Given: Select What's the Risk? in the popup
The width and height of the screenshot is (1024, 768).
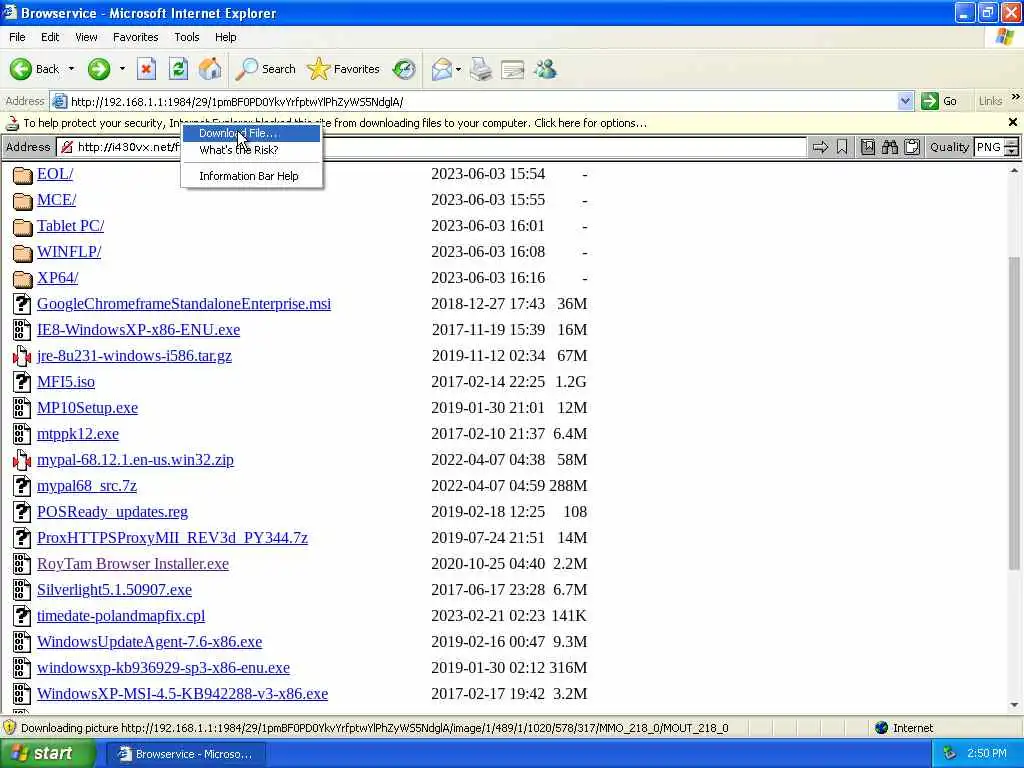Looking at the screenshot, I should [251, 150].
